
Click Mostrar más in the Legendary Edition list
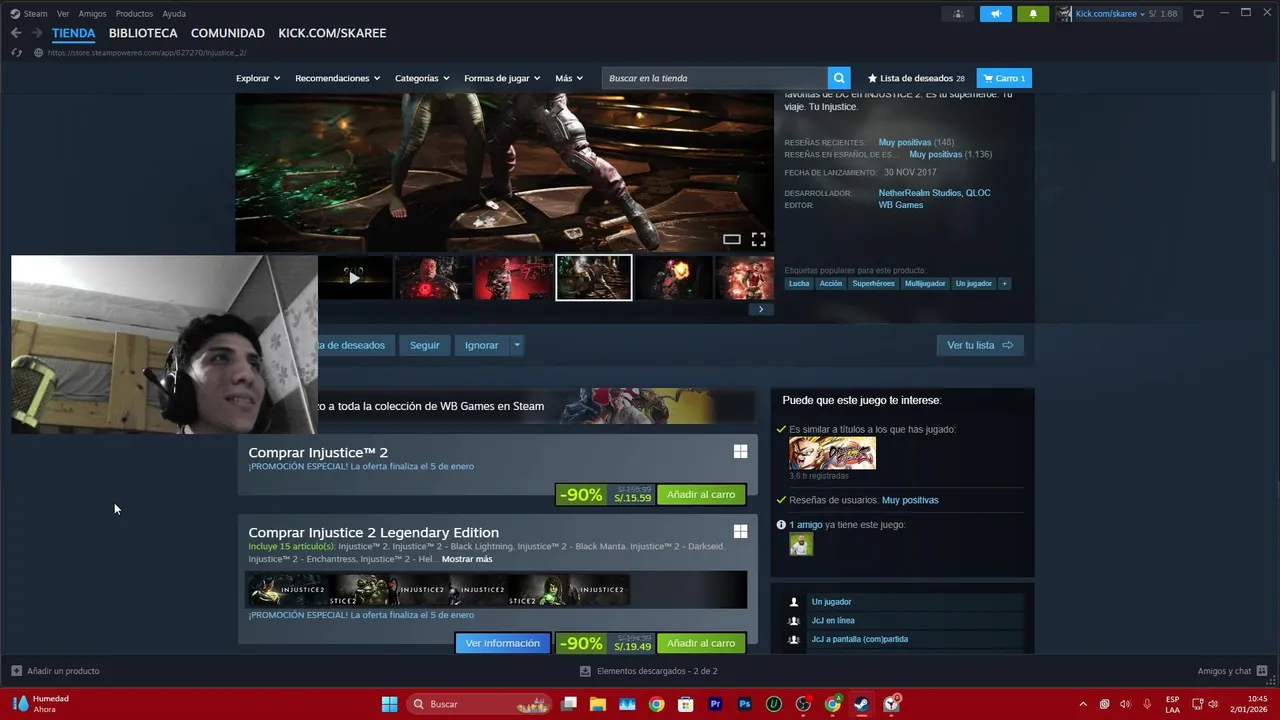pyautogui.click(x=467, y=559)
